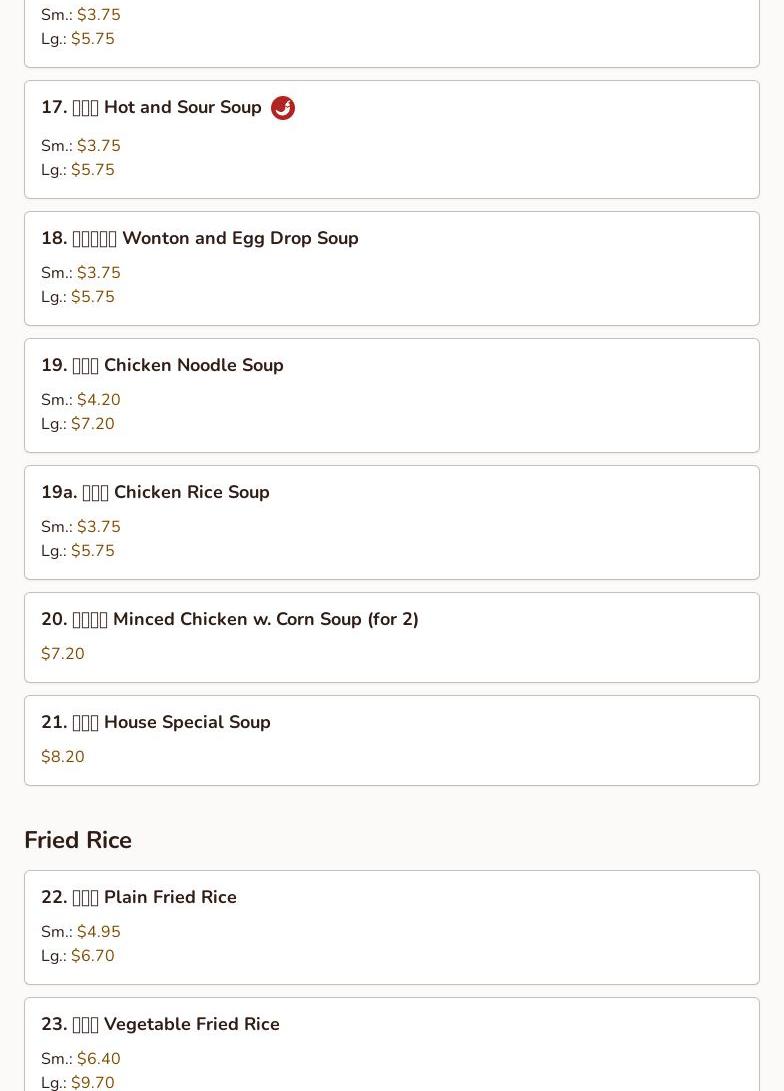Pick large $5.75 Wonton Egg Drop Soup price
This screenshot has height=1091, width=784.
92,297
